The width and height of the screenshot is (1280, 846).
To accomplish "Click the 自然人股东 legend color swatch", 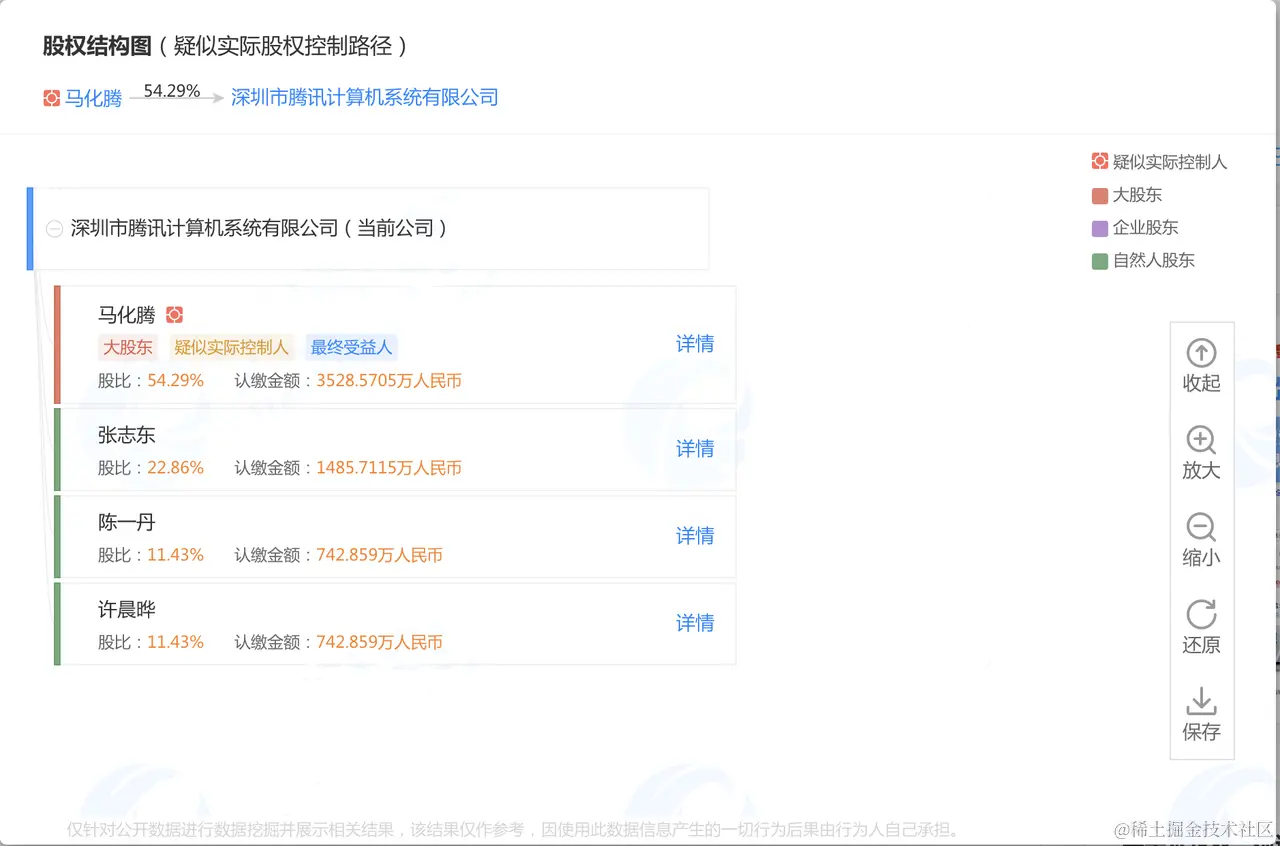I will tap(1100, 261).
